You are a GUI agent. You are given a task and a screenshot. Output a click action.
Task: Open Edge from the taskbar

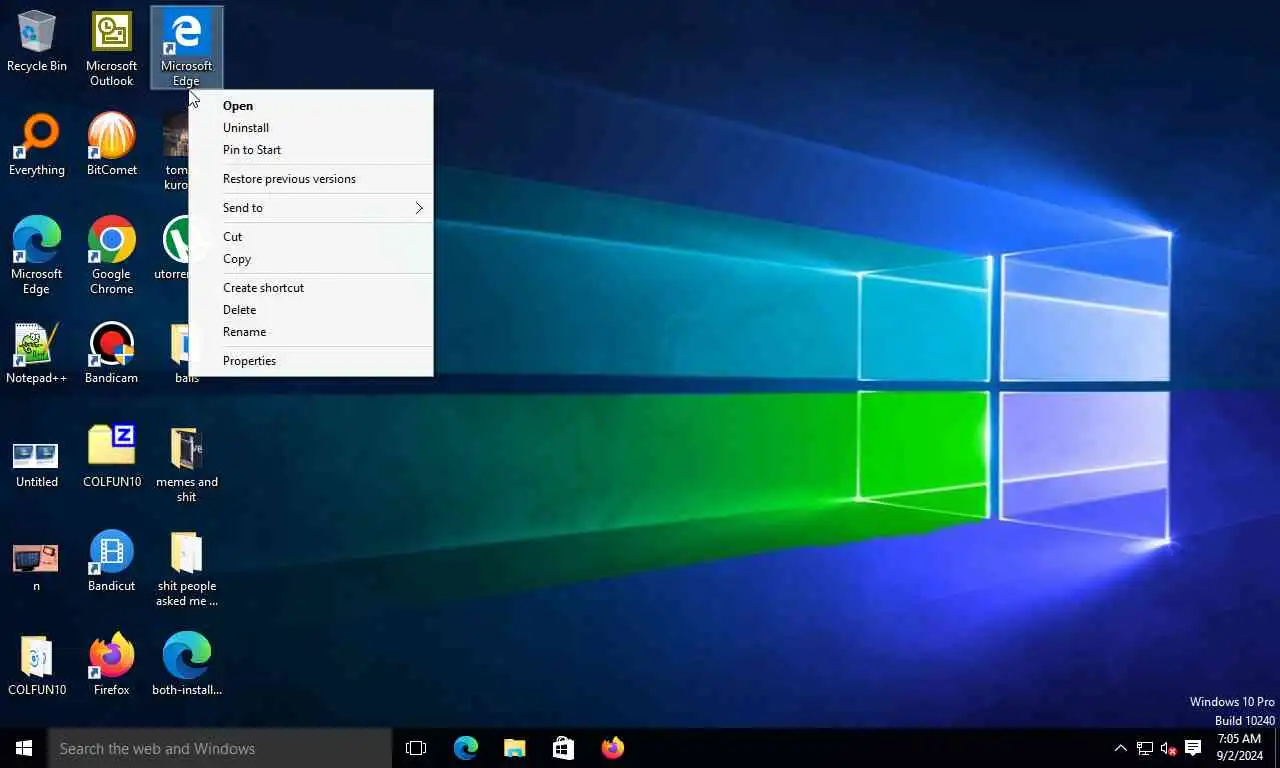pos(465,748)
